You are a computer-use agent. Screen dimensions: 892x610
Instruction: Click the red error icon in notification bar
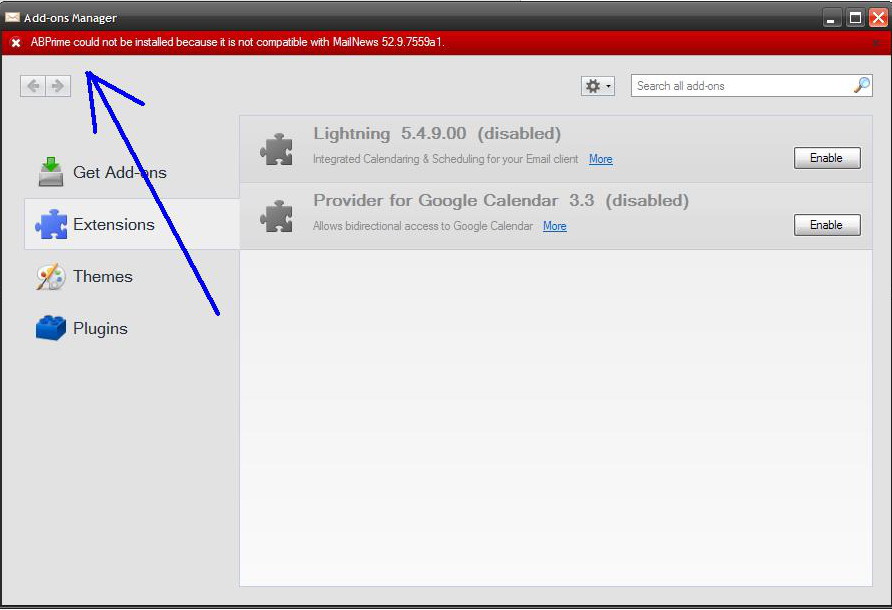[x=16, y=43]
